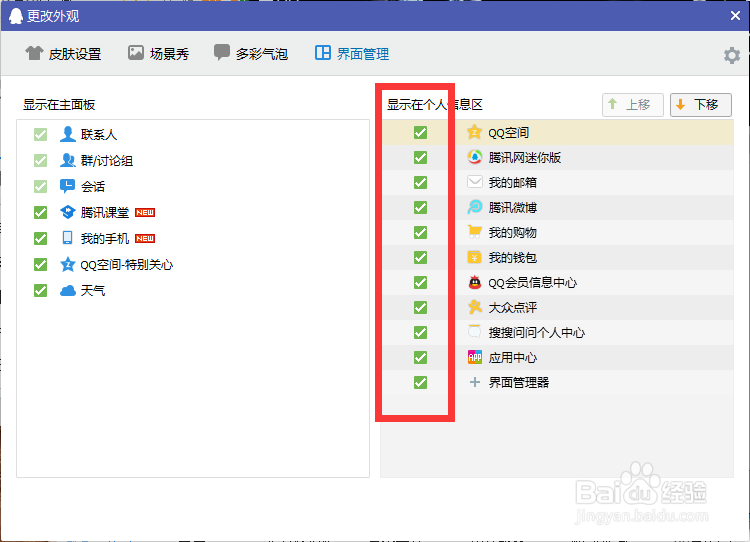The height and width of the screenshot is (542, 750).
Task: Toggle the 群/讨论组 checkbox
Action: pyautogui.click(x=41, y=161)
